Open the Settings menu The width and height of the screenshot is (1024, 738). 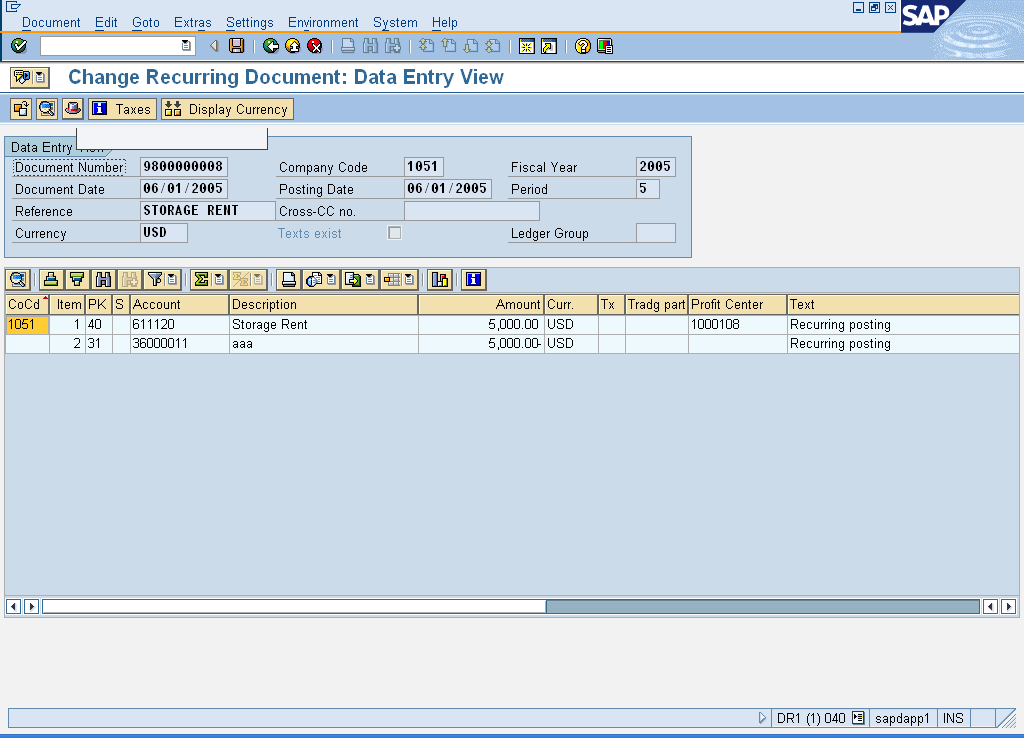(249, 22)
